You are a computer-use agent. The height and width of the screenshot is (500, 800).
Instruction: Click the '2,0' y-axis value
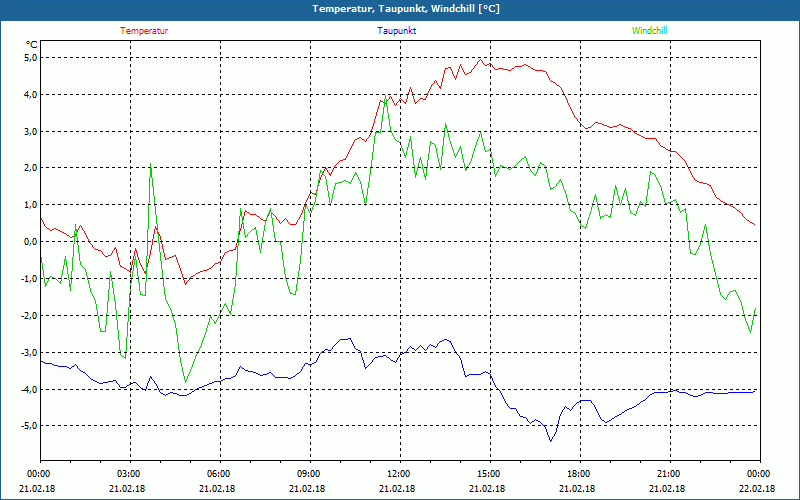31,168
